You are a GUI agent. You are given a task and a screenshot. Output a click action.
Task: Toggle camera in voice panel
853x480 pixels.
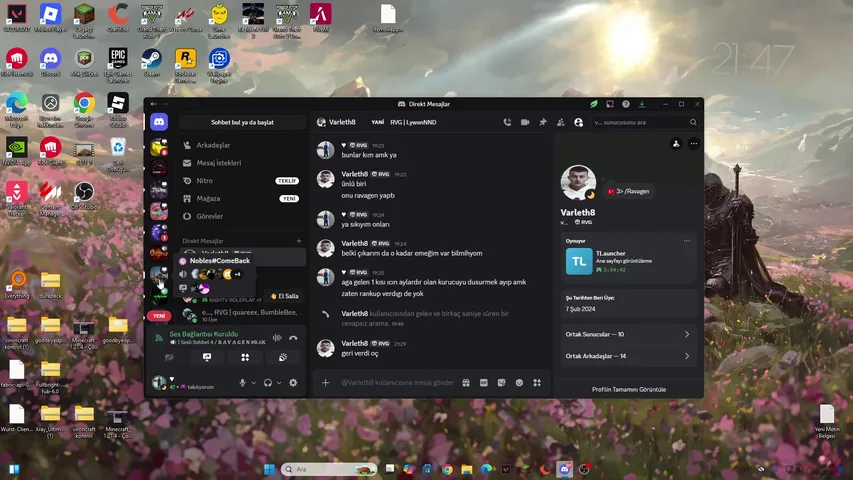coord(169,358)
